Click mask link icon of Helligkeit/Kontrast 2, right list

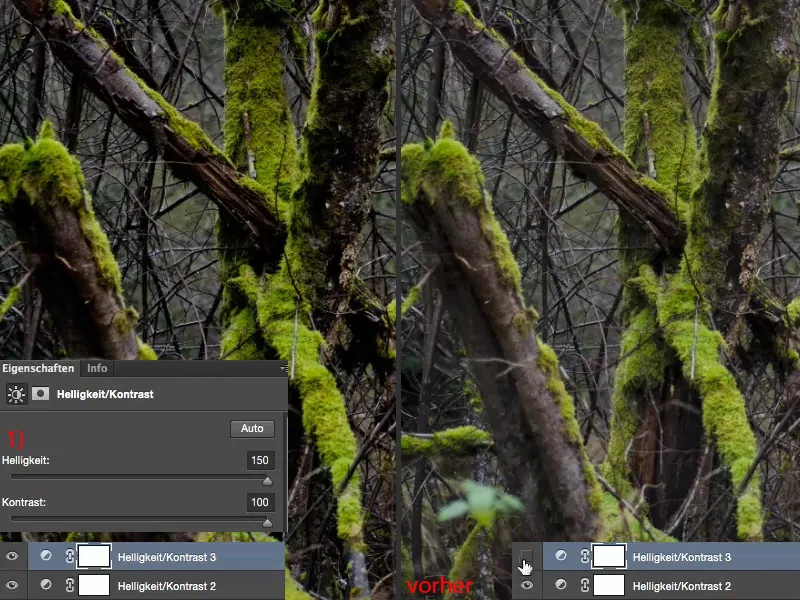tap(585, 585)
